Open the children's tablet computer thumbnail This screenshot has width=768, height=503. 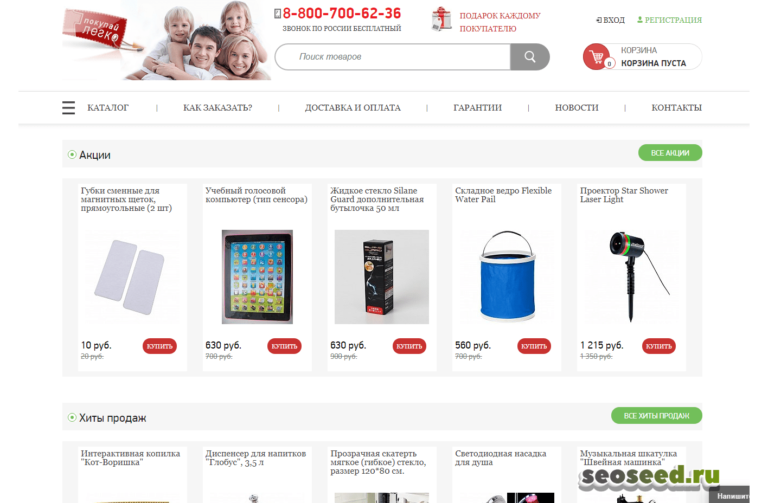[x=257, y=277]
